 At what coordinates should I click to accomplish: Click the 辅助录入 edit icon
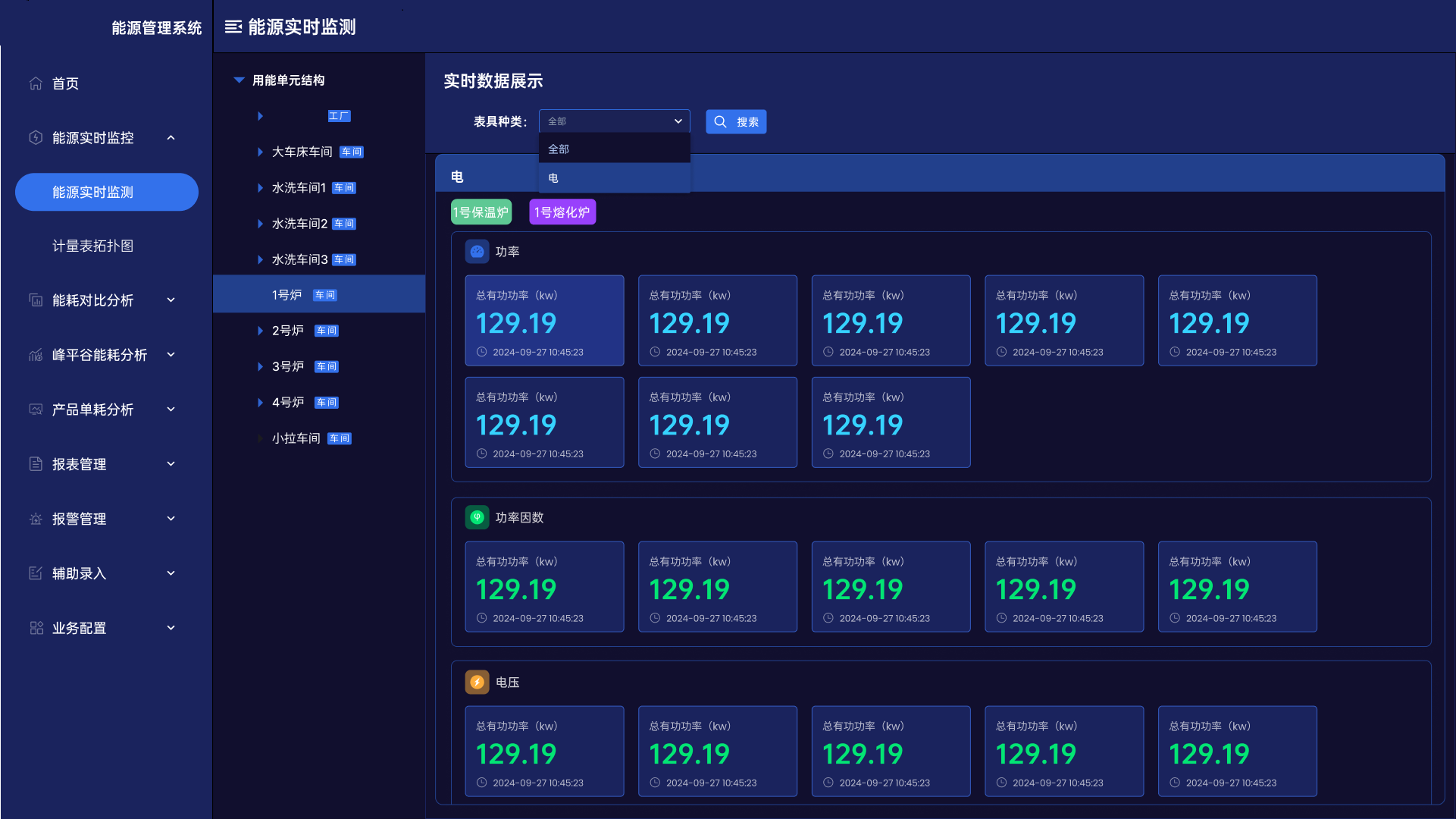[36, 573]
